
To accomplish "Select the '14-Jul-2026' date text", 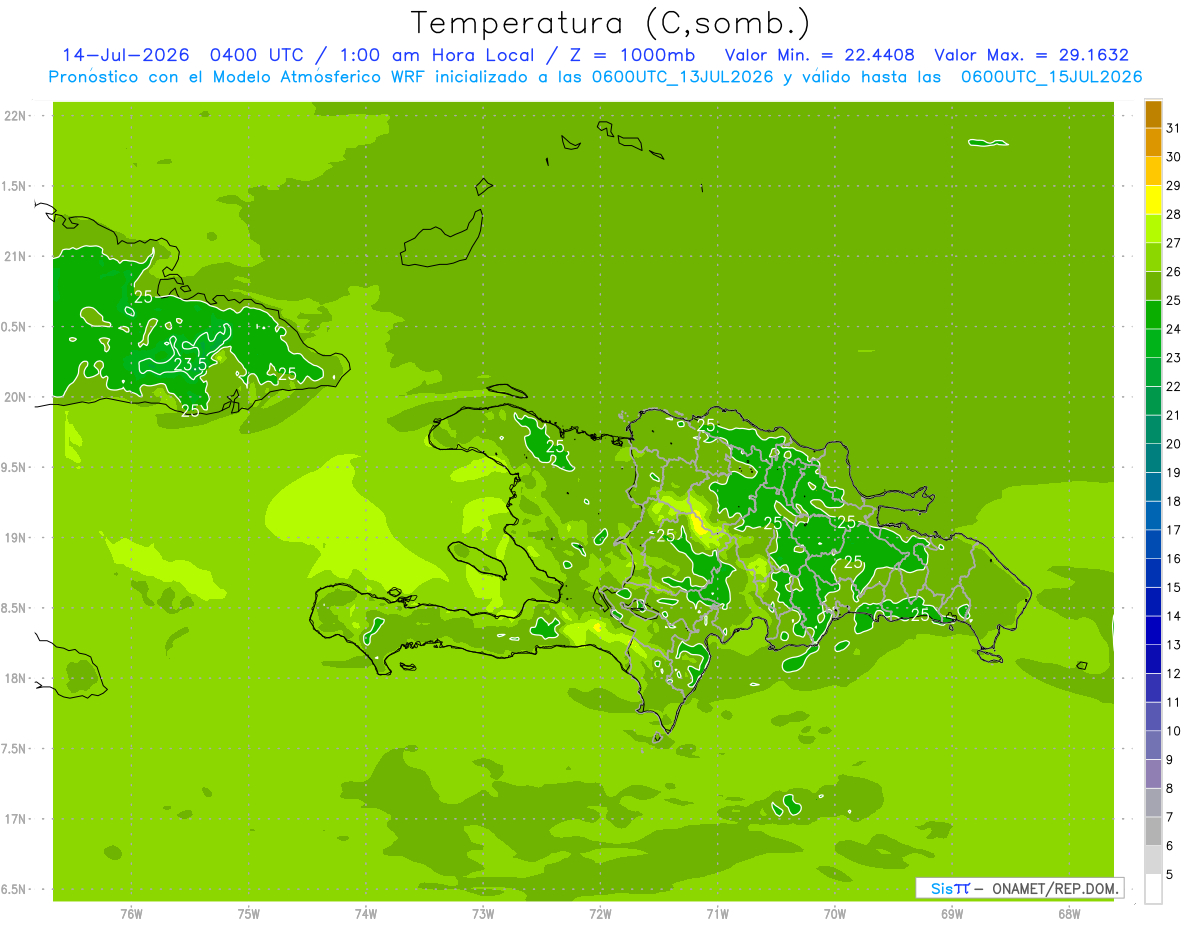I will coord(124,55).
